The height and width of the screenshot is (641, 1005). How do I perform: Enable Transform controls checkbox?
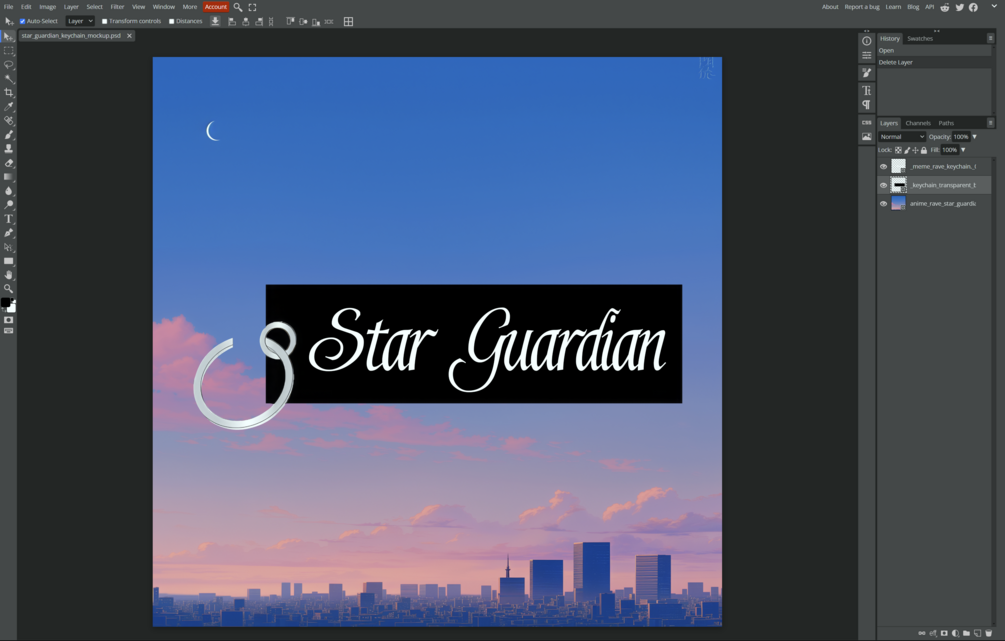coord(104,21)
